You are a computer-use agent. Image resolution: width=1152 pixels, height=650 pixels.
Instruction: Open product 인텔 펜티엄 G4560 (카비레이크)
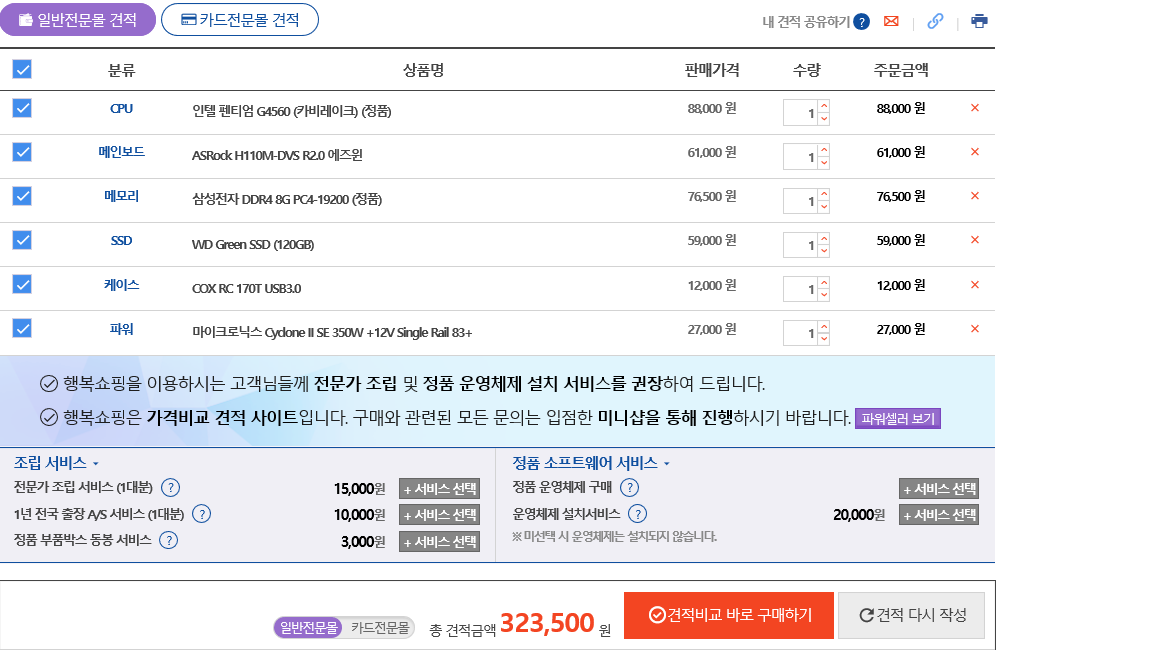(292, 112)
